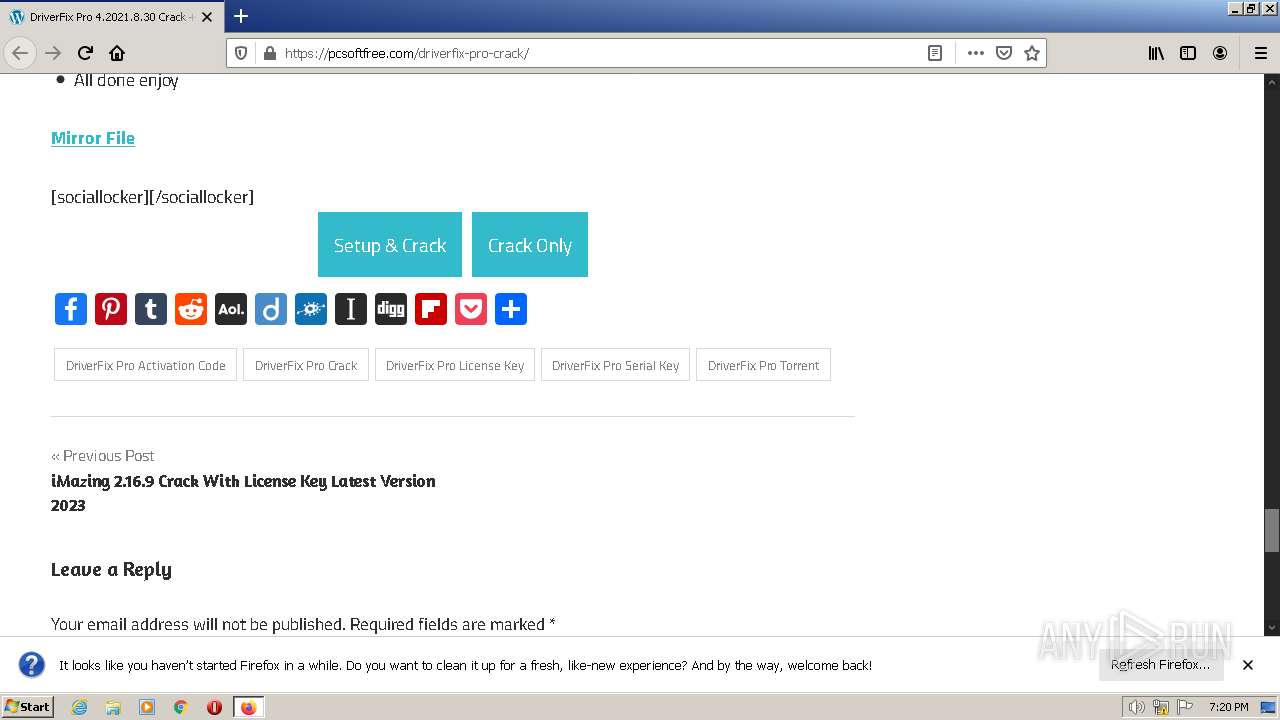Open page actions three-dot menu
Screen dimensions: 1280x720
tap(975, 53)
